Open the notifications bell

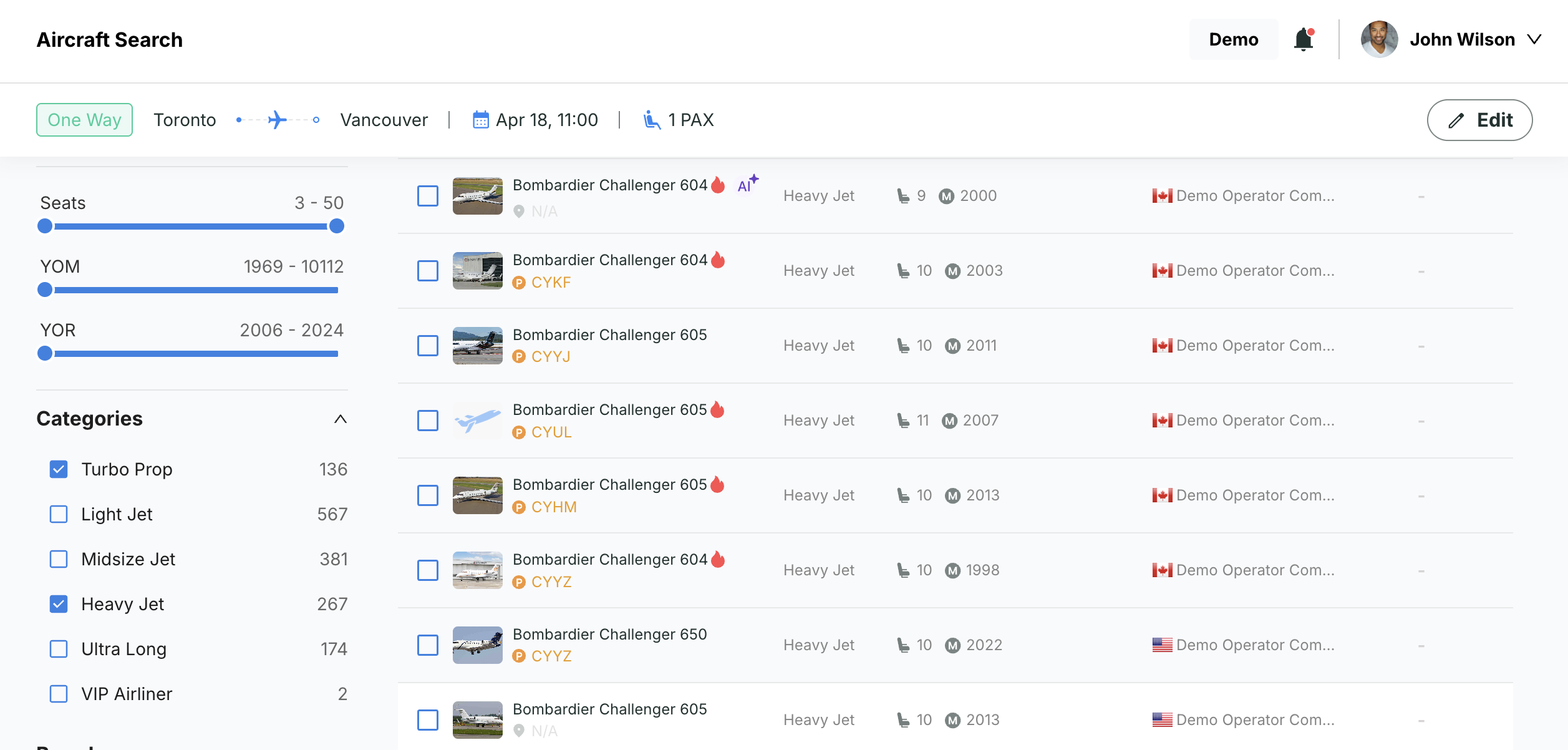point(1303,39)
